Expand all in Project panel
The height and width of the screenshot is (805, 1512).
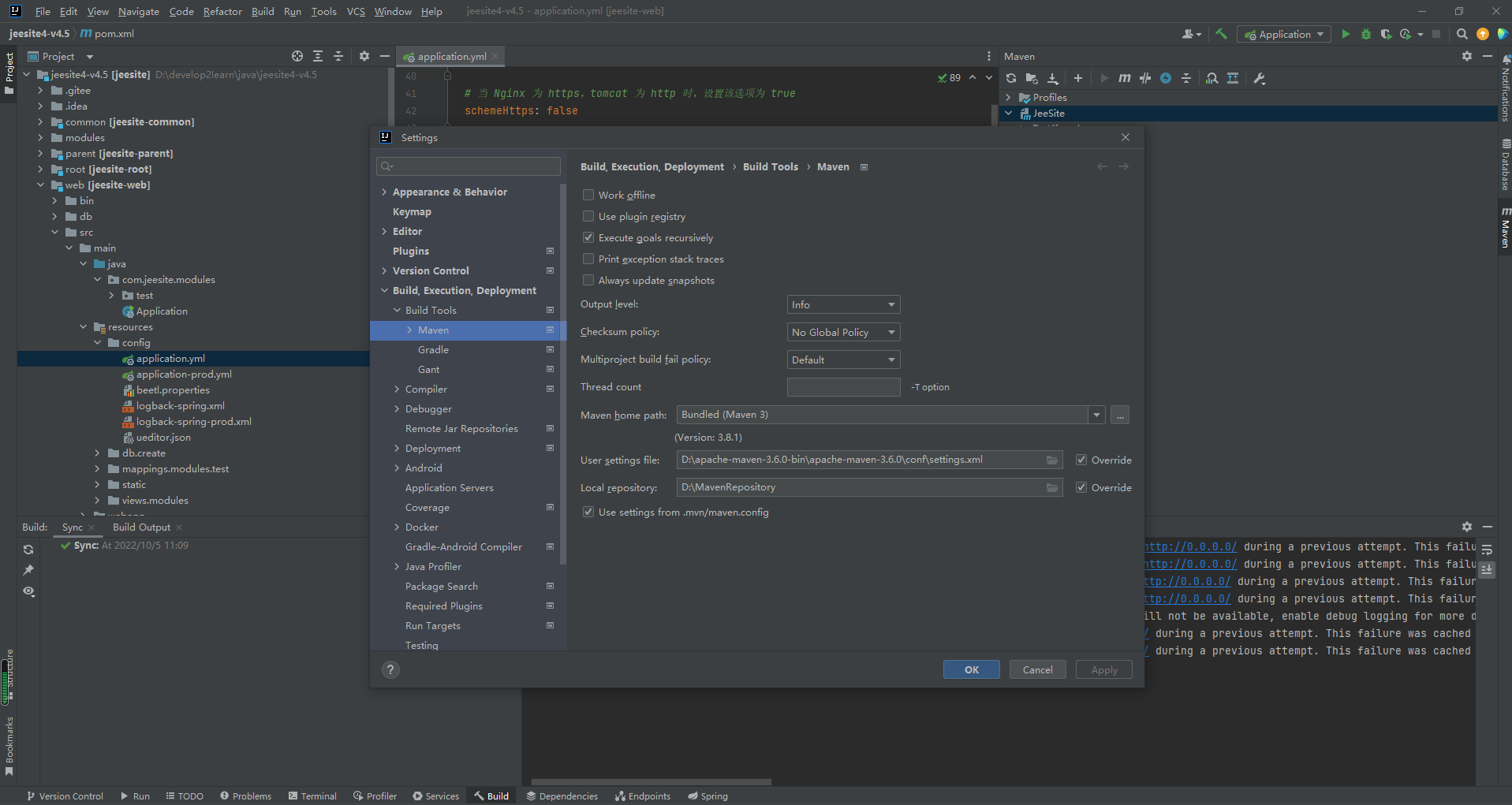[318, 56]
